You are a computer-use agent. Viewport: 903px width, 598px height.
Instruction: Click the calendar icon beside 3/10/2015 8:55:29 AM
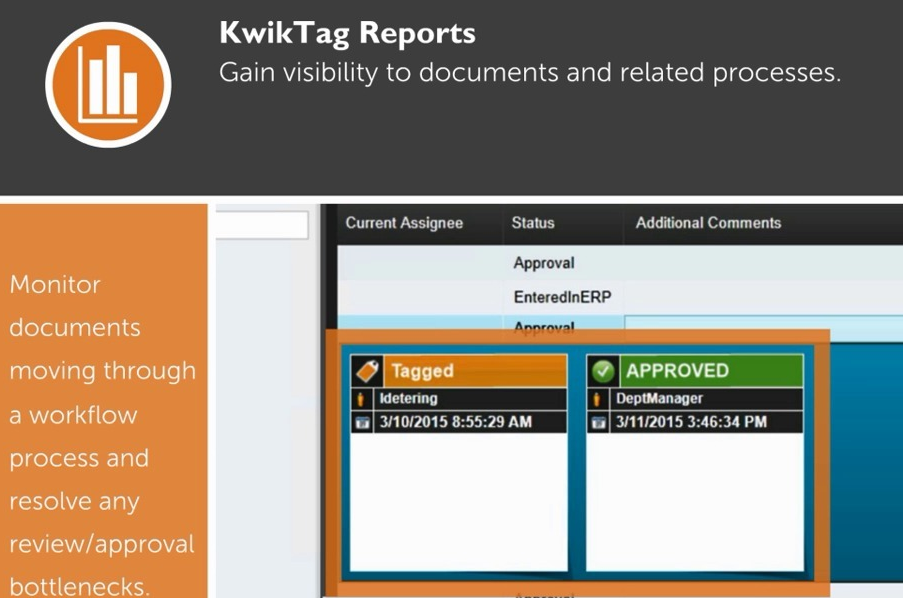(x=362, y=422)
